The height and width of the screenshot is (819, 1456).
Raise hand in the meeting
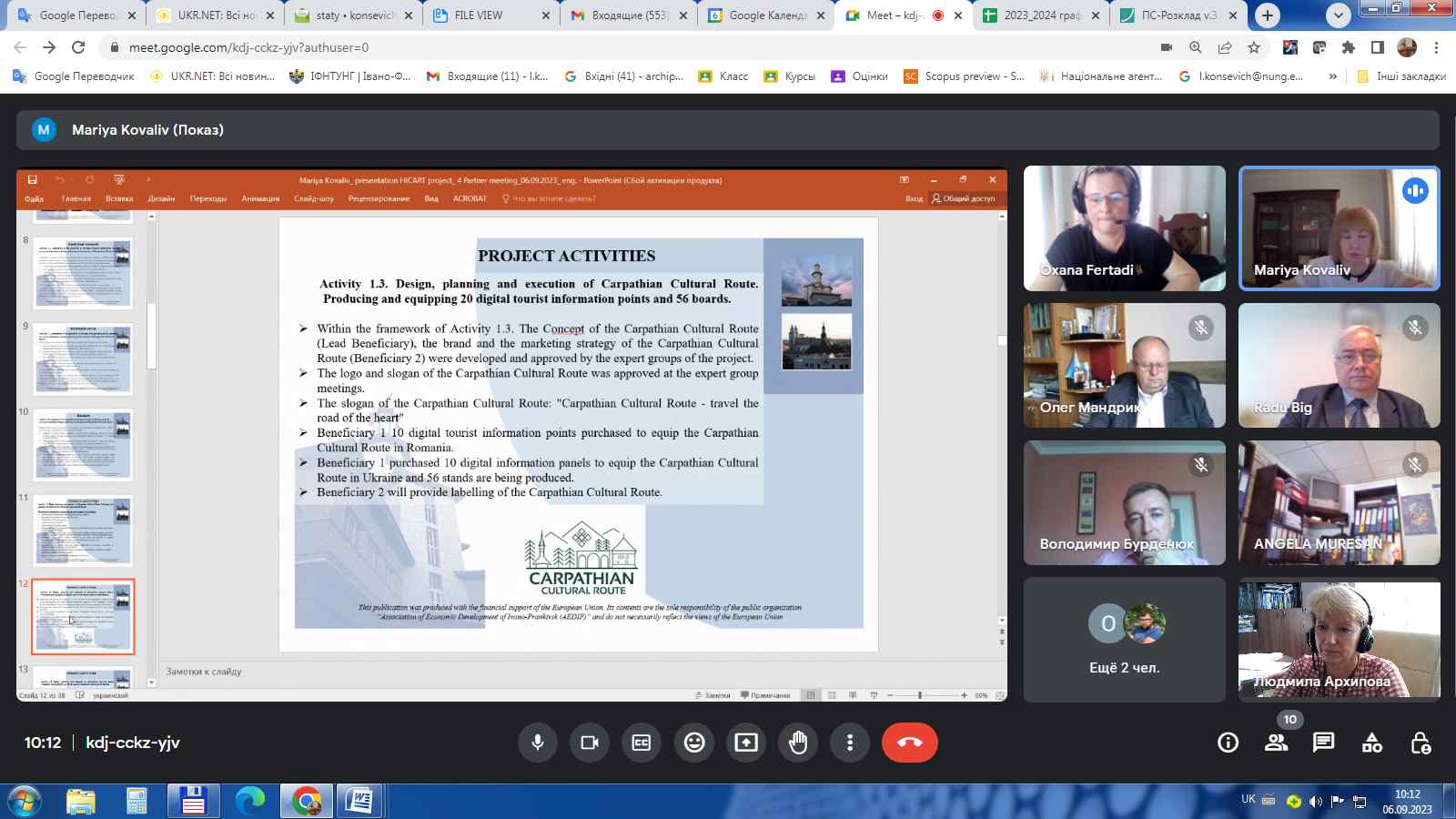pos(798,743)
